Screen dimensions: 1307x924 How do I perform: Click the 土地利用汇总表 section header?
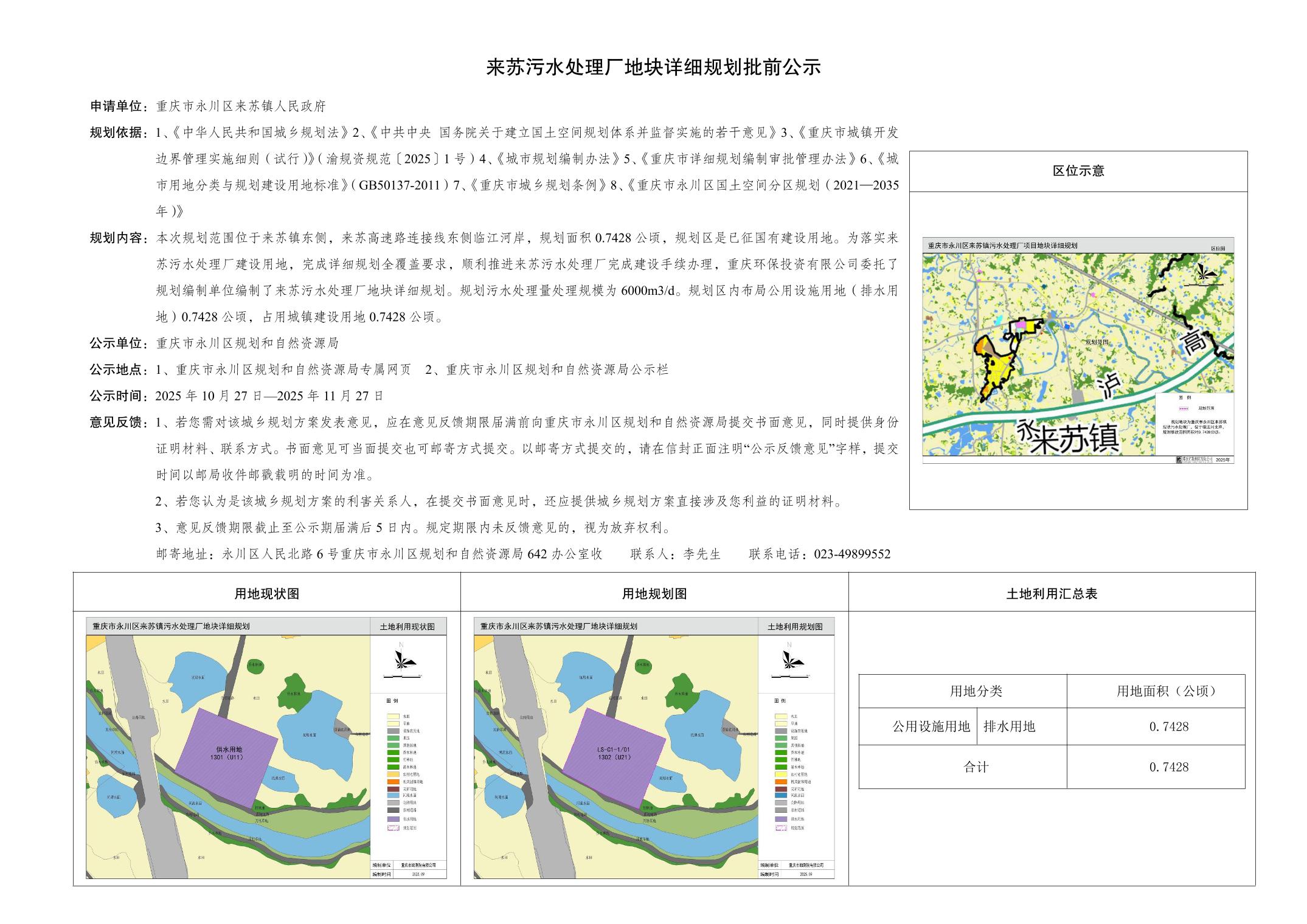[1052, 594]
